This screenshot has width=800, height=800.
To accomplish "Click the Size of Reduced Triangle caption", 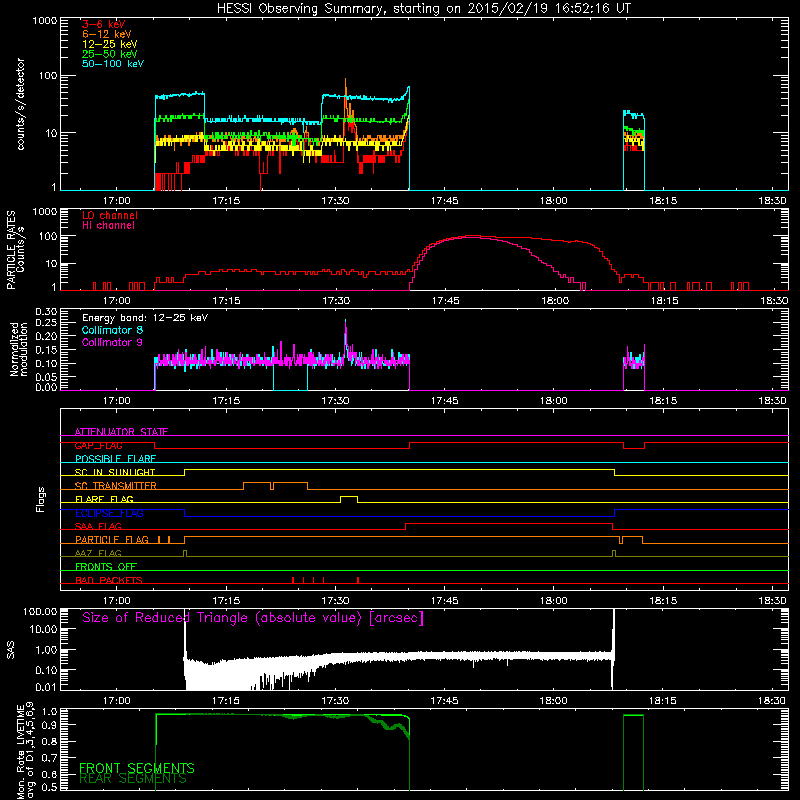I will [253, 618].
